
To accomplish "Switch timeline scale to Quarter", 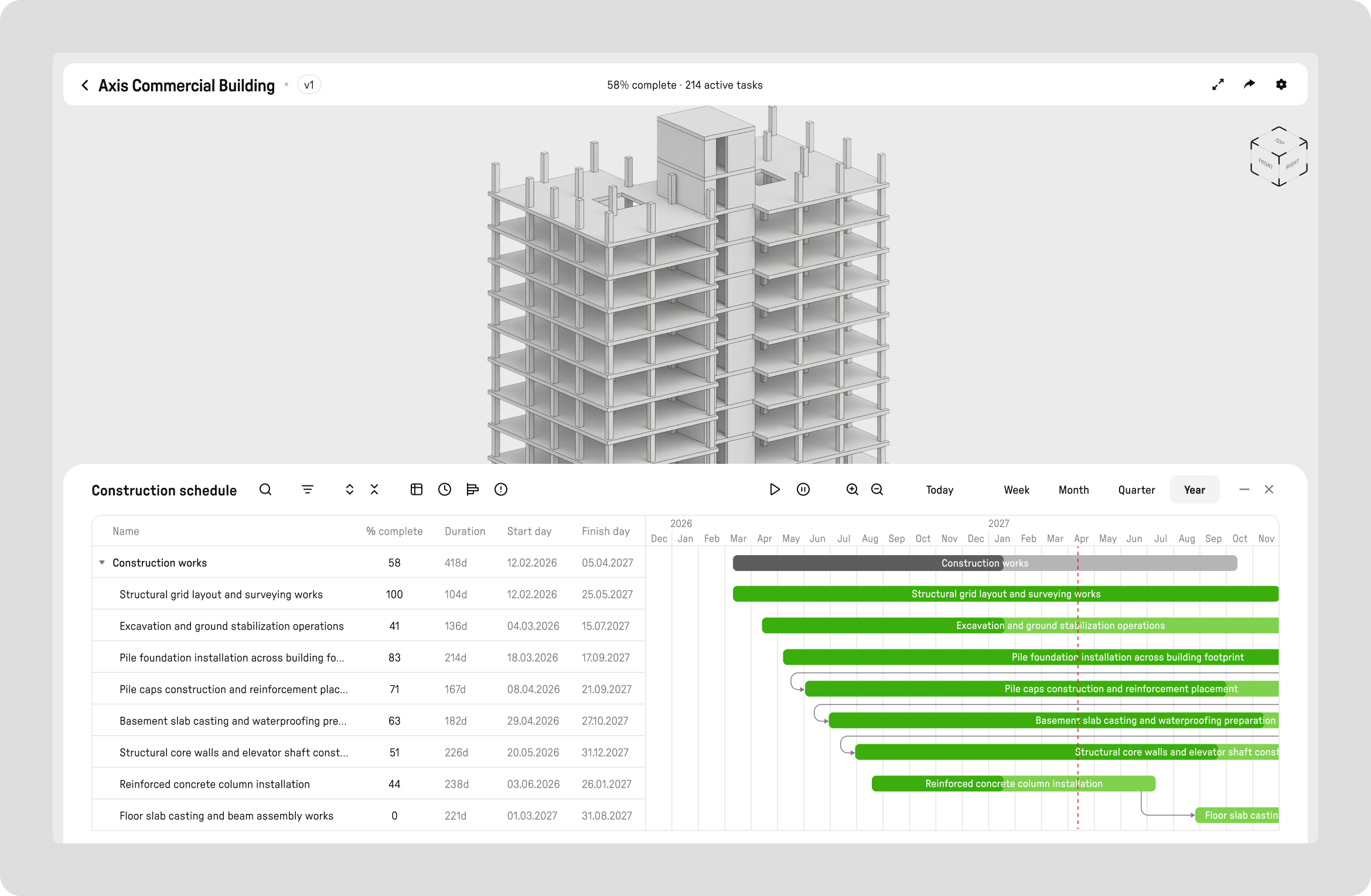I will 1137,490.
